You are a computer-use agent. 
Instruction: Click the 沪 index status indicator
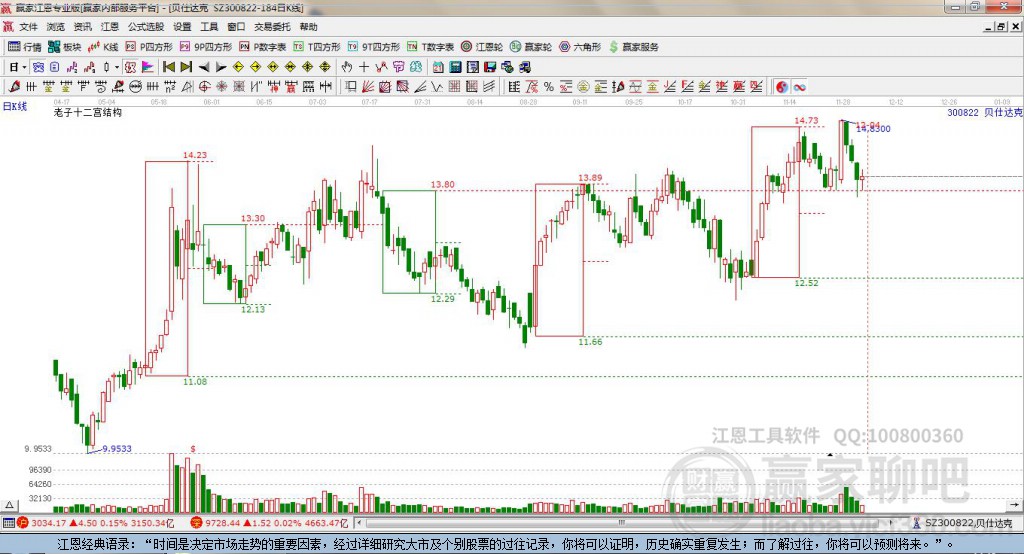pos(23,523)
